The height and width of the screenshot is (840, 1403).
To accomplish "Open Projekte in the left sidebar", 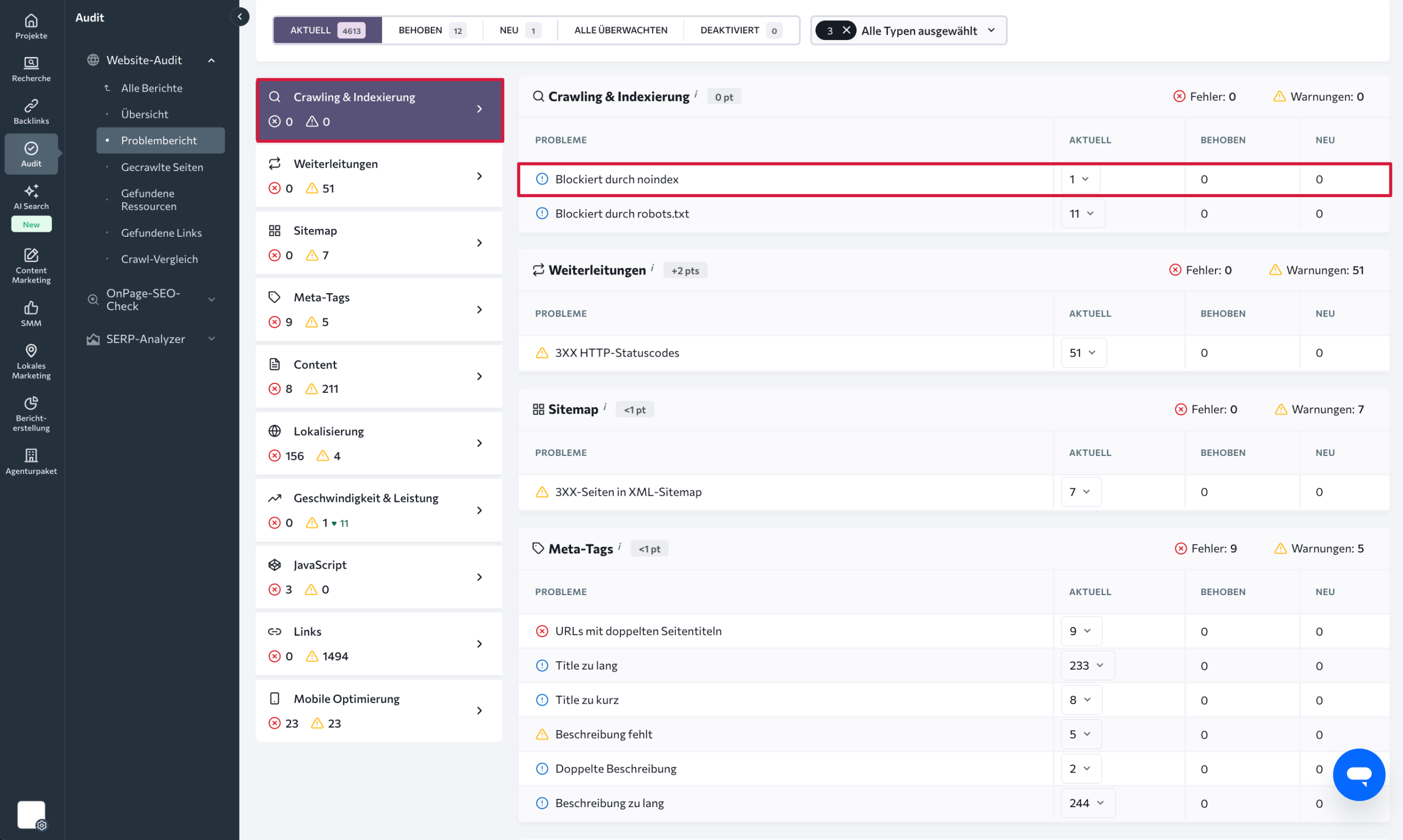I will click(x=31, y=26).
